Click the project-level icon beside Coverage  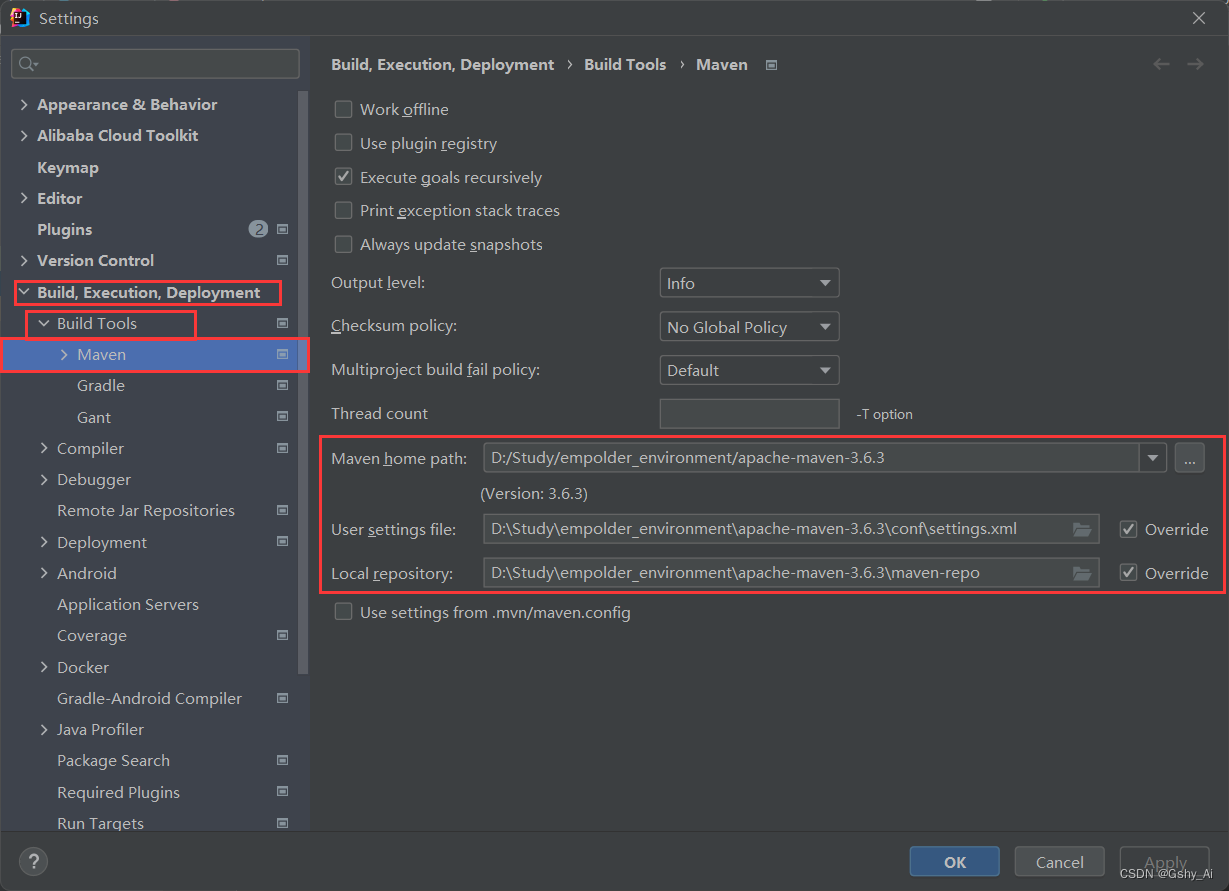283,635
